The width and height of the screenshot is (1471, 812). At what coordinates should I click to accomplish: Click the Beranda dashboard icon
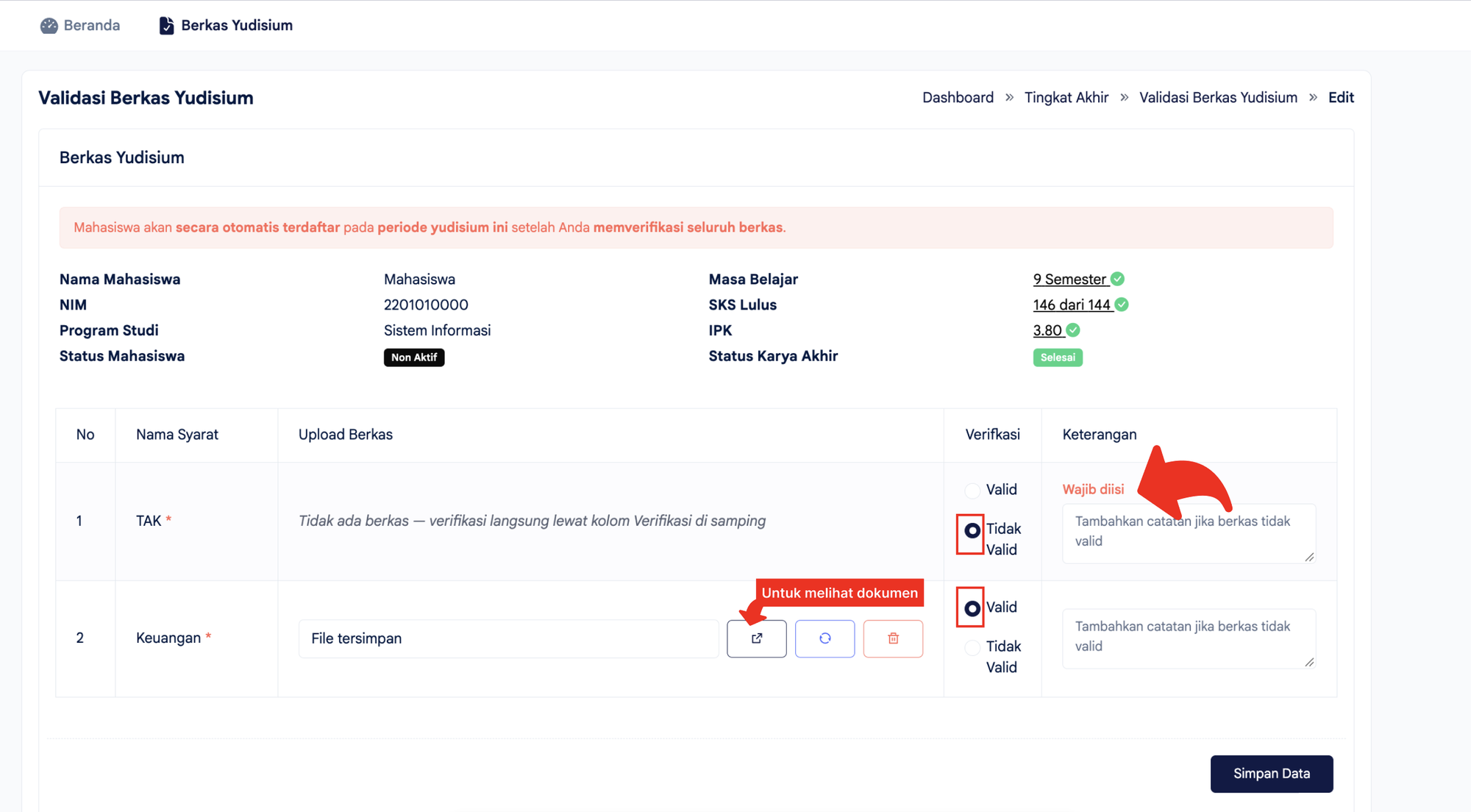(x=49, y=26)
